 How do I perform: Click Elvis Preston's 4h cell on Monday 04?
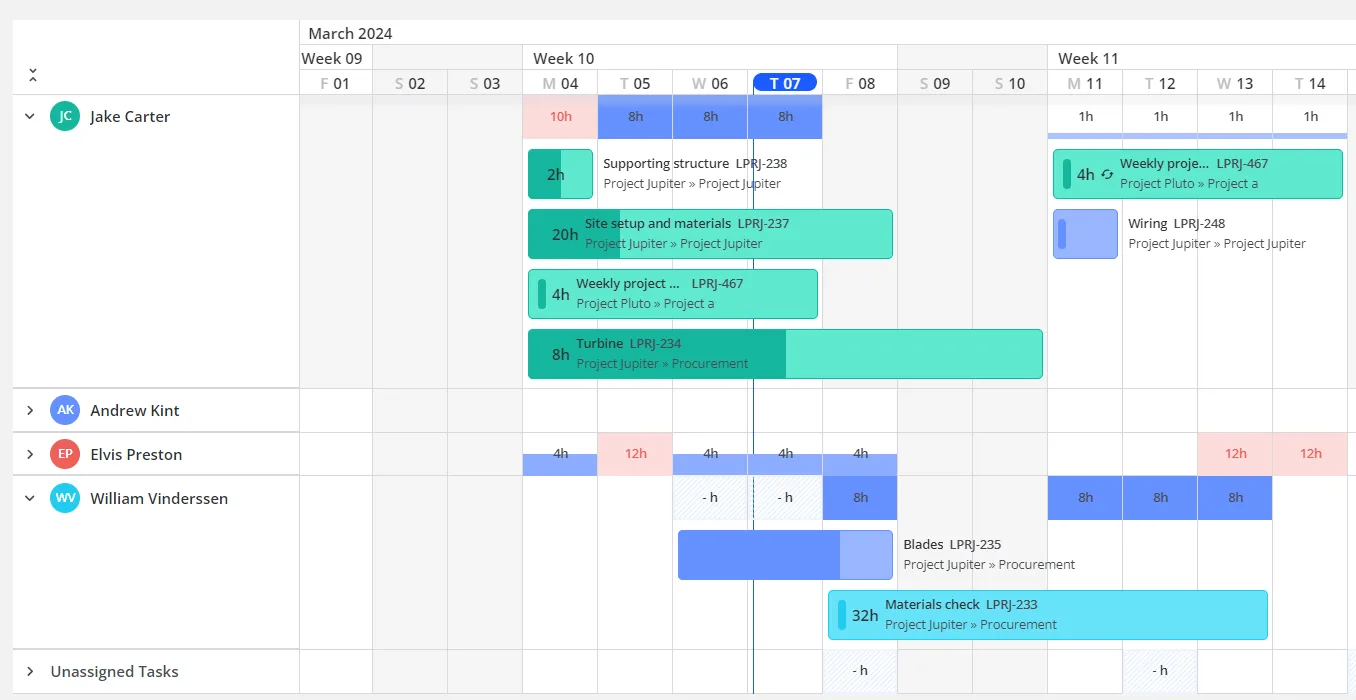tap(560, 454)
